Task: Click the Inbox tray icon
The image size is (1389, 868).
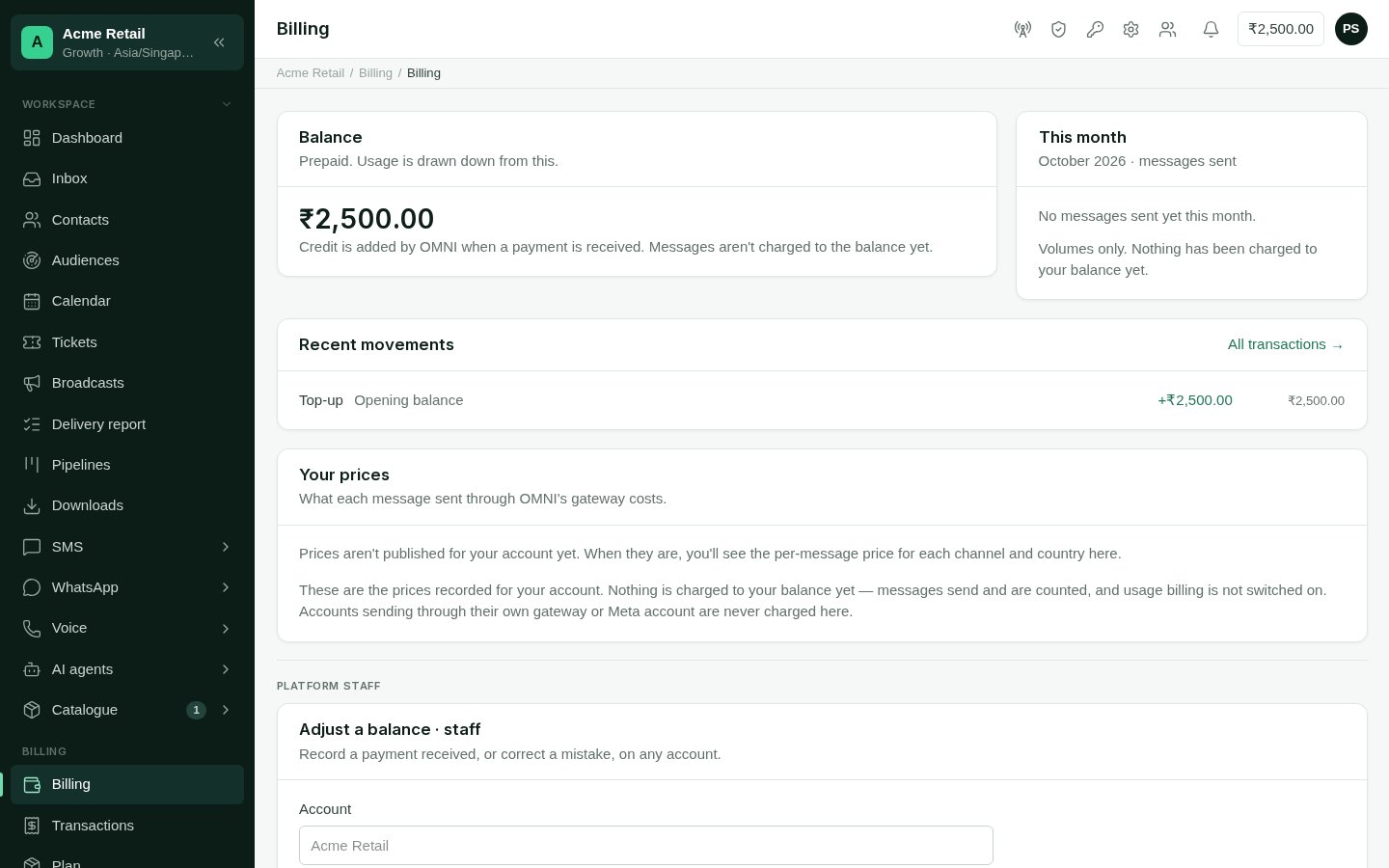Action: click(32, 178)
